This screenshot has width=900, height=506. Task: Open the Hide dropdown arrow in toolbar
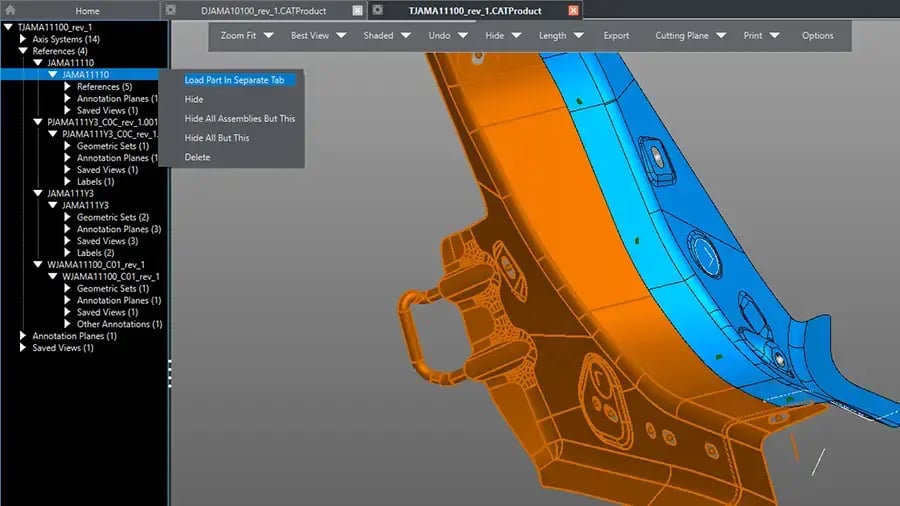click(516, 36)
